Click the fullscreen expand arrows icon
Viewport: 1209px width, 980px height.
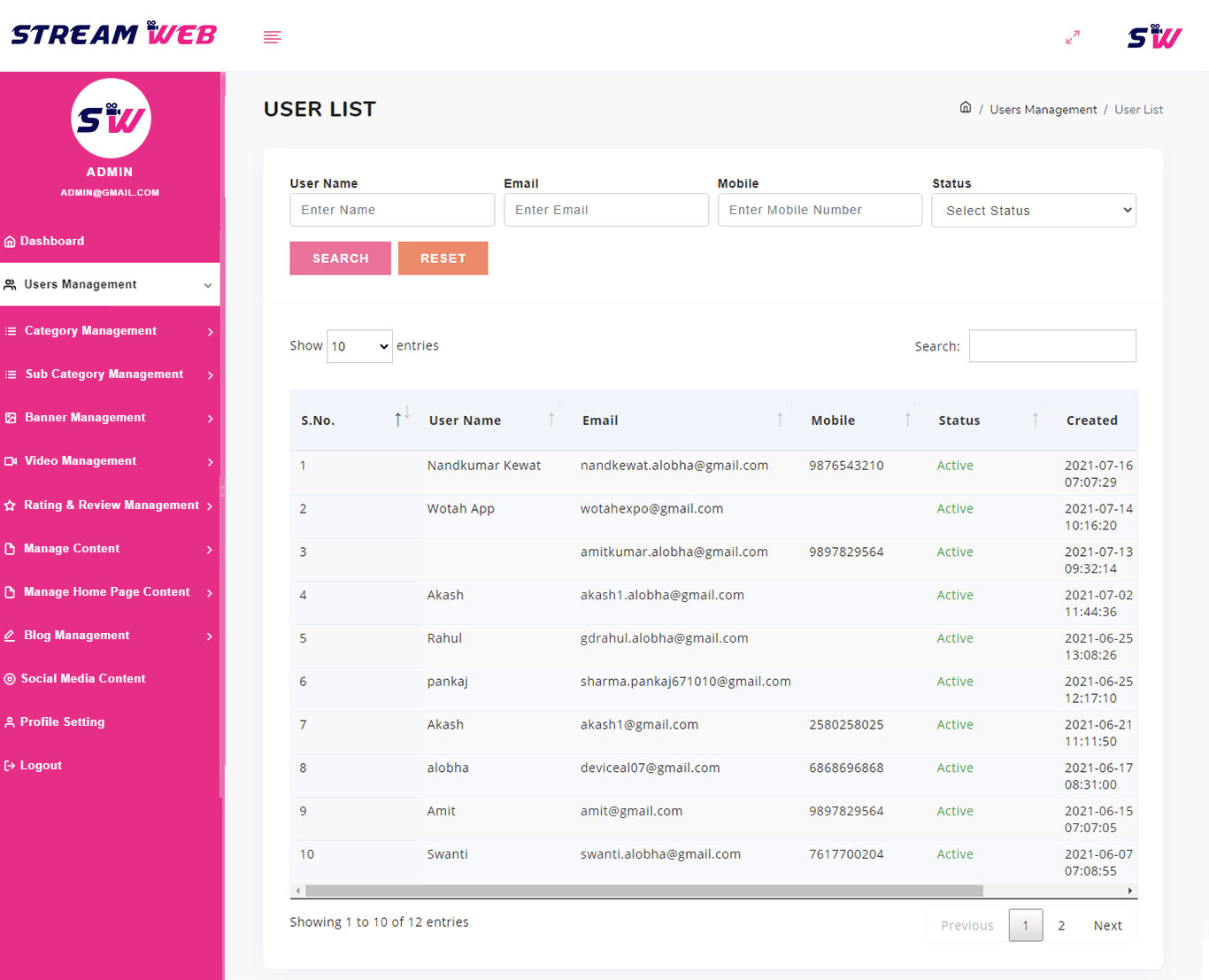[1072, 37]
